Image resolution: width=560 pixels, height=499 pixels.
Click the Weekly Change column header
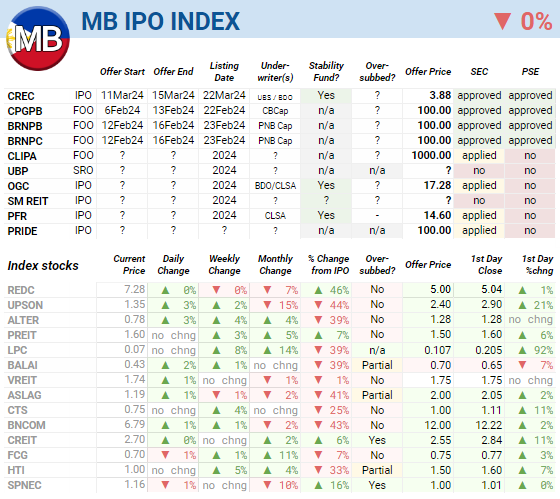click(224, 264)
